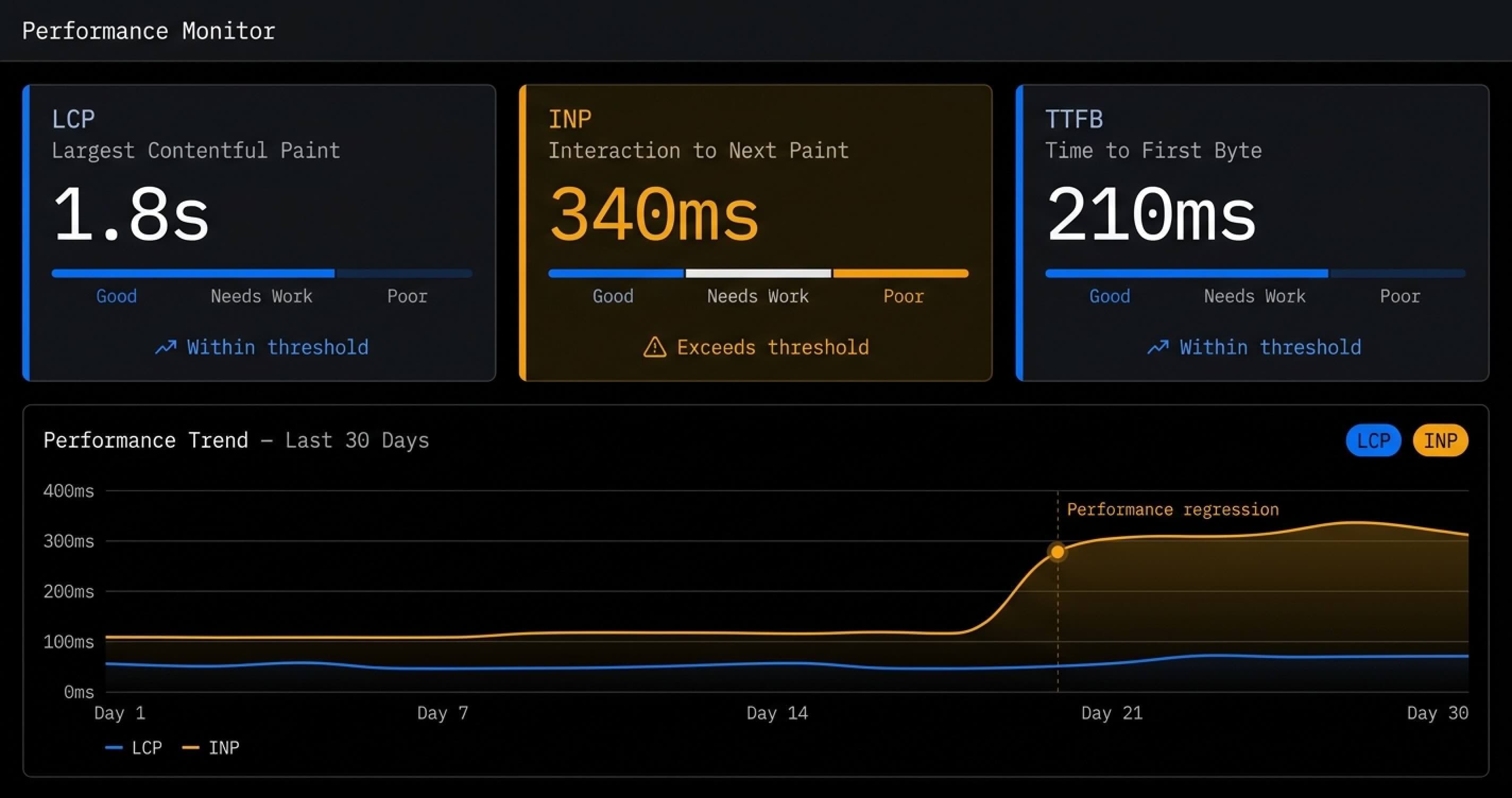The image size is (1512, 798).
Task: Click 'Largest Contentful Paint' subtitle
Action: pos(196,151)
